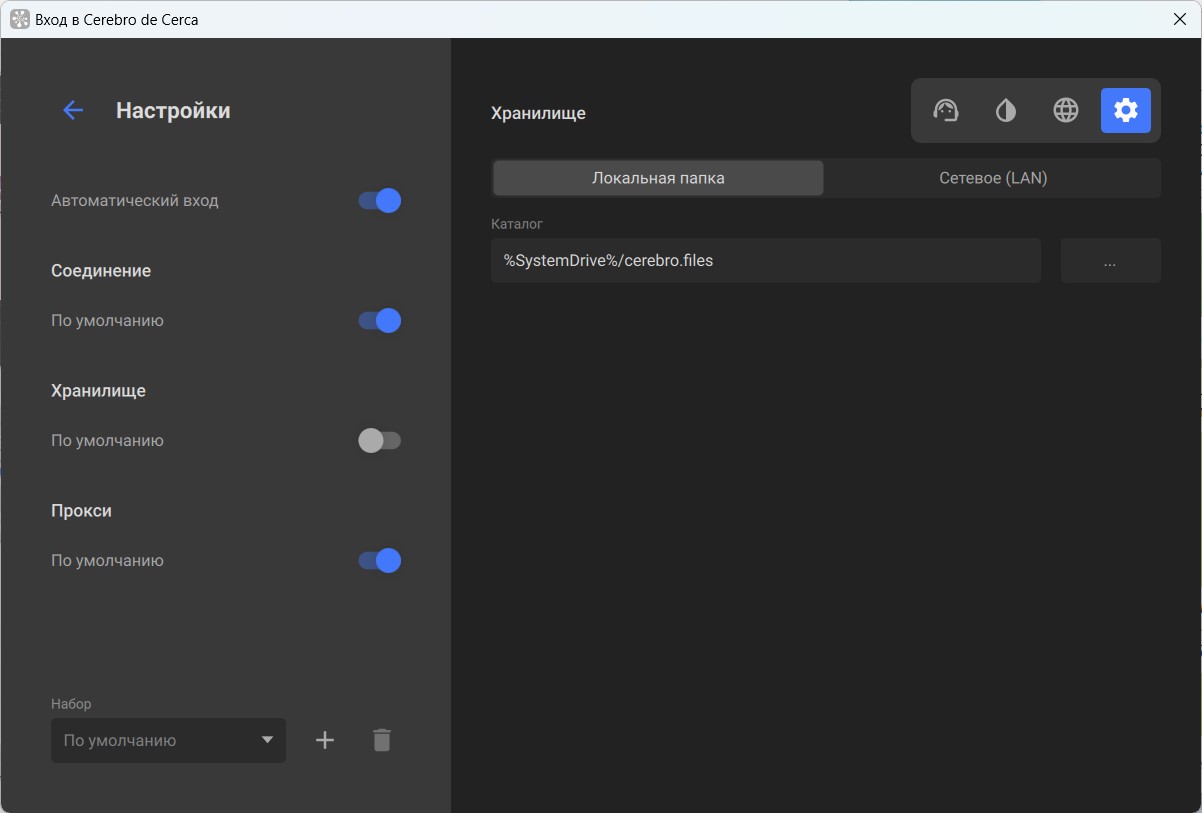
Task: Browse for folder with the ... button
Action: (1110, 260)
